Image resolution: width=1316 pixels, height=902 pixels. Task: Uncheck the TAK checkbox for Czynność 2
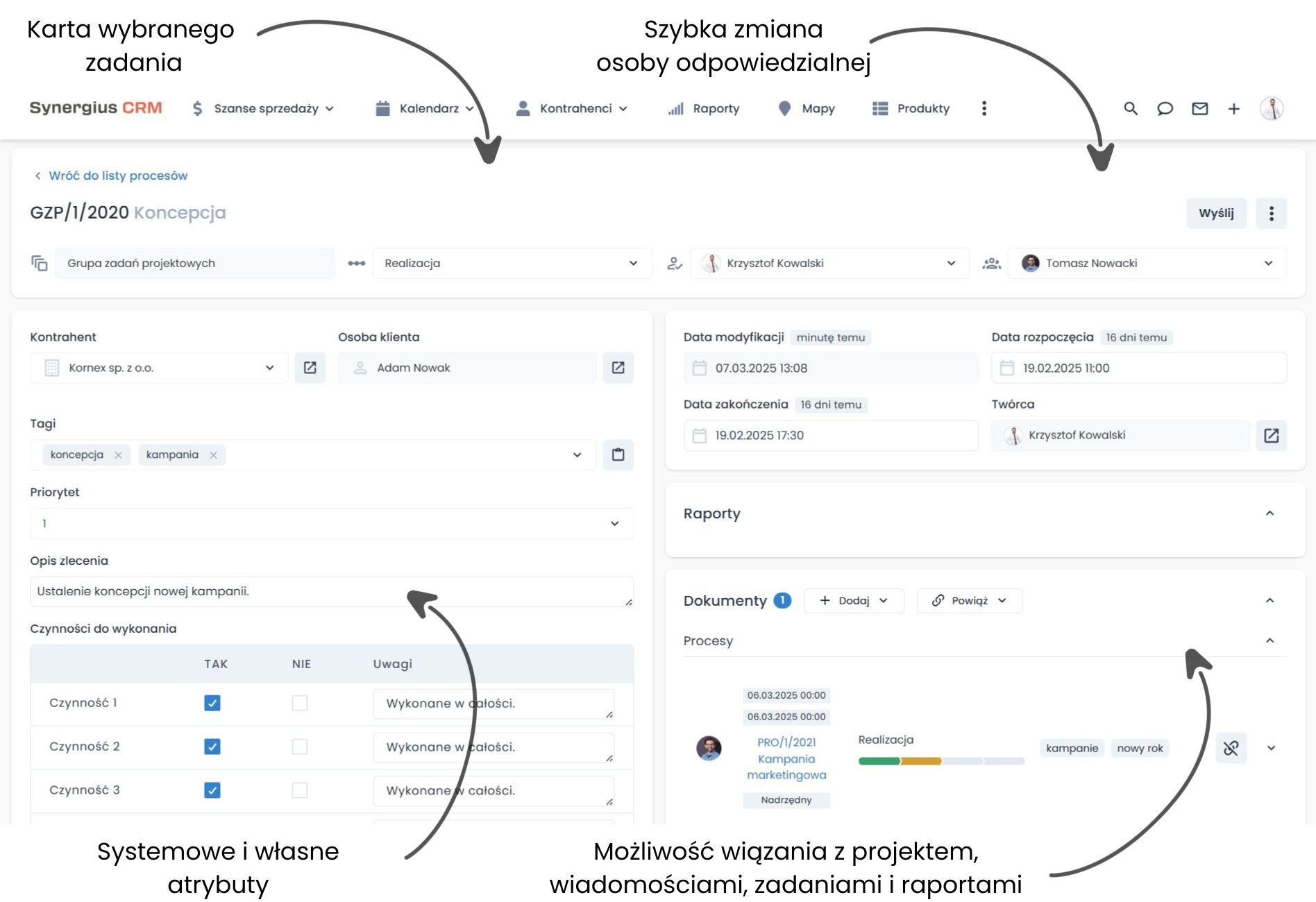click(x=212, y=747)
